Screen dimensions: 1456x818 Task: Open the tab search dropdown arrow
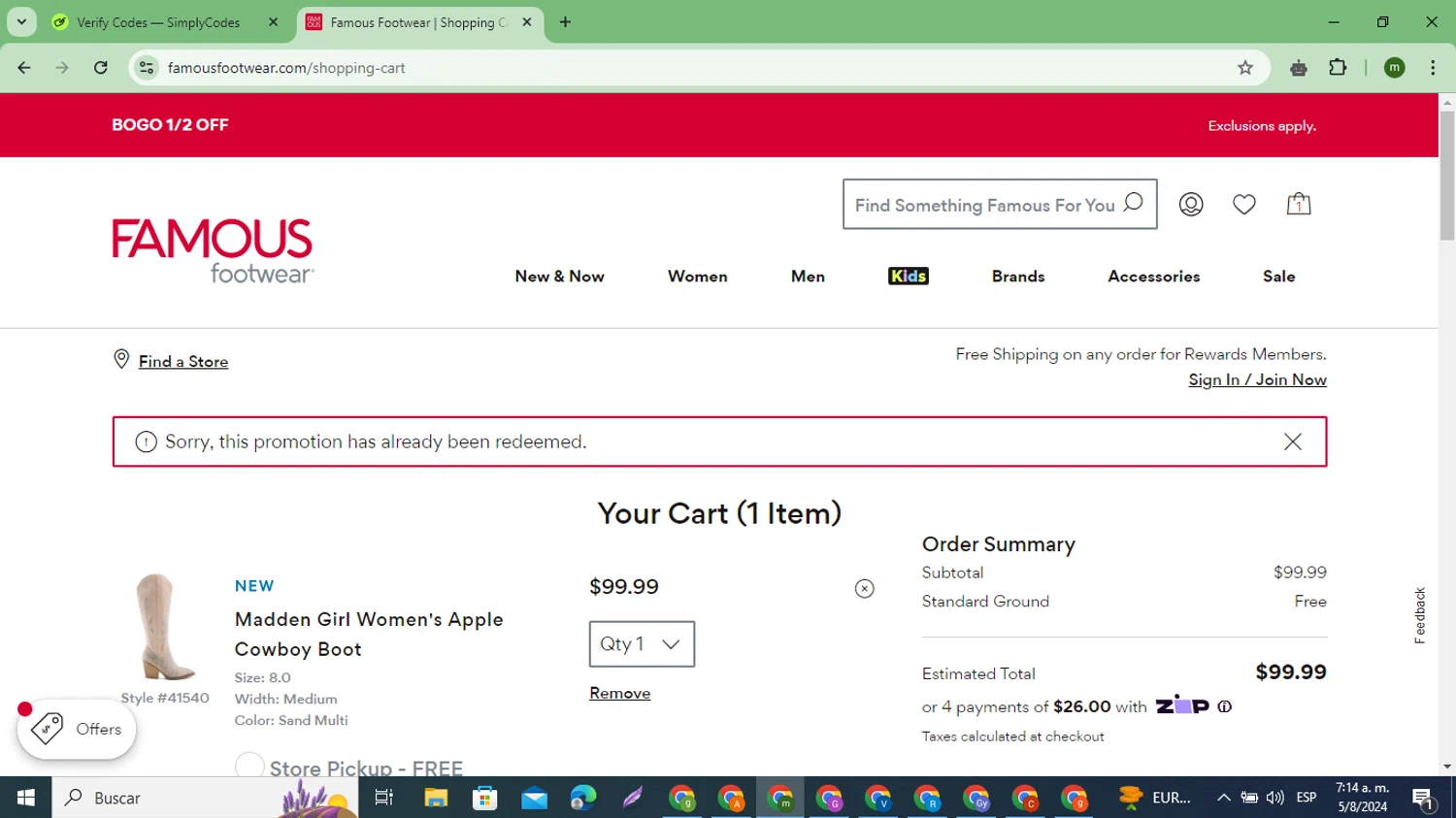click(x=21, y=21)
